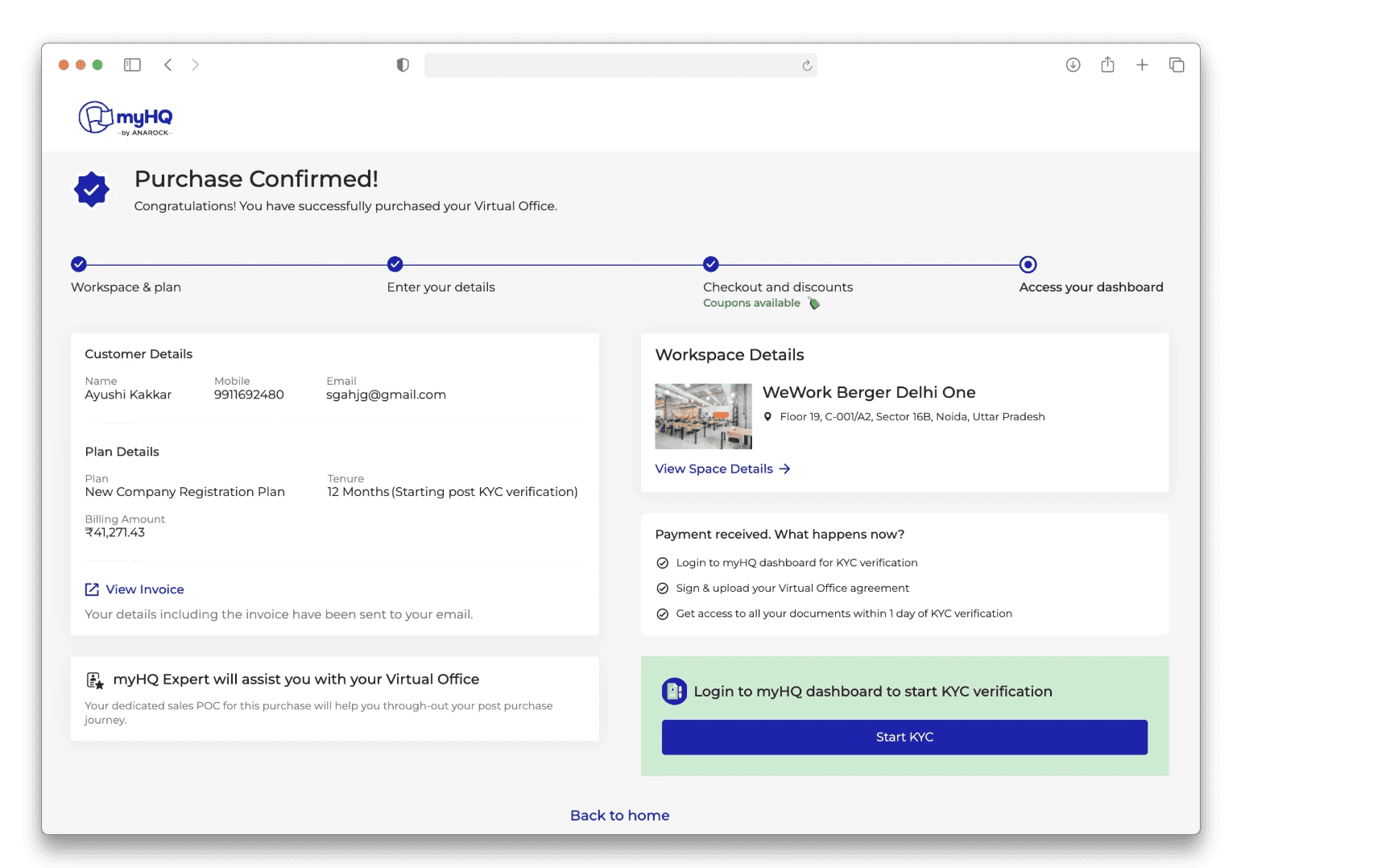Open the View Invoice link
Screen dimensions: 1394x868
click(x=145, y=589)
